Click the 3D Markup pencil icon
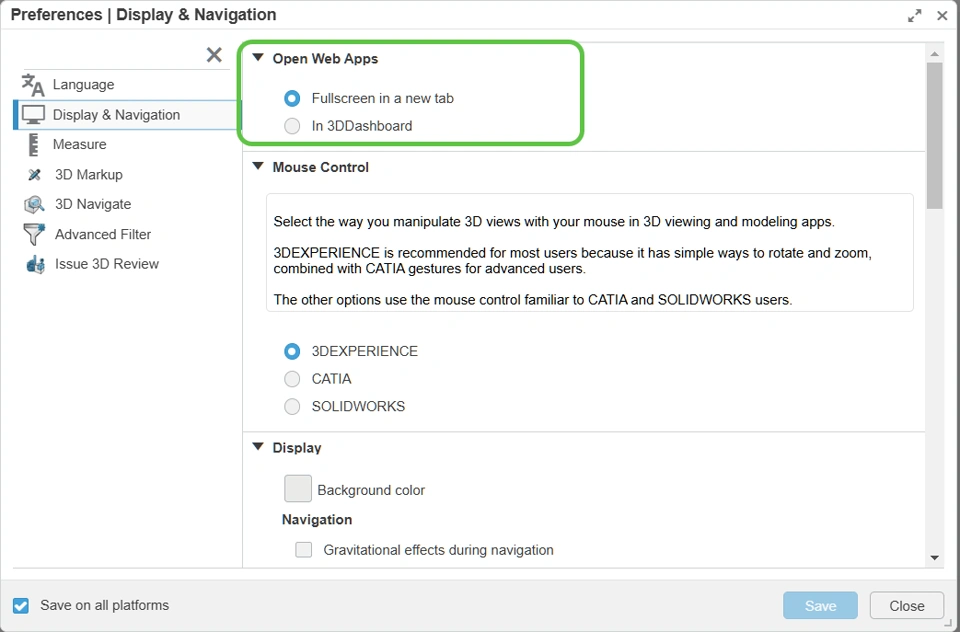 click(x=35, y=174)
